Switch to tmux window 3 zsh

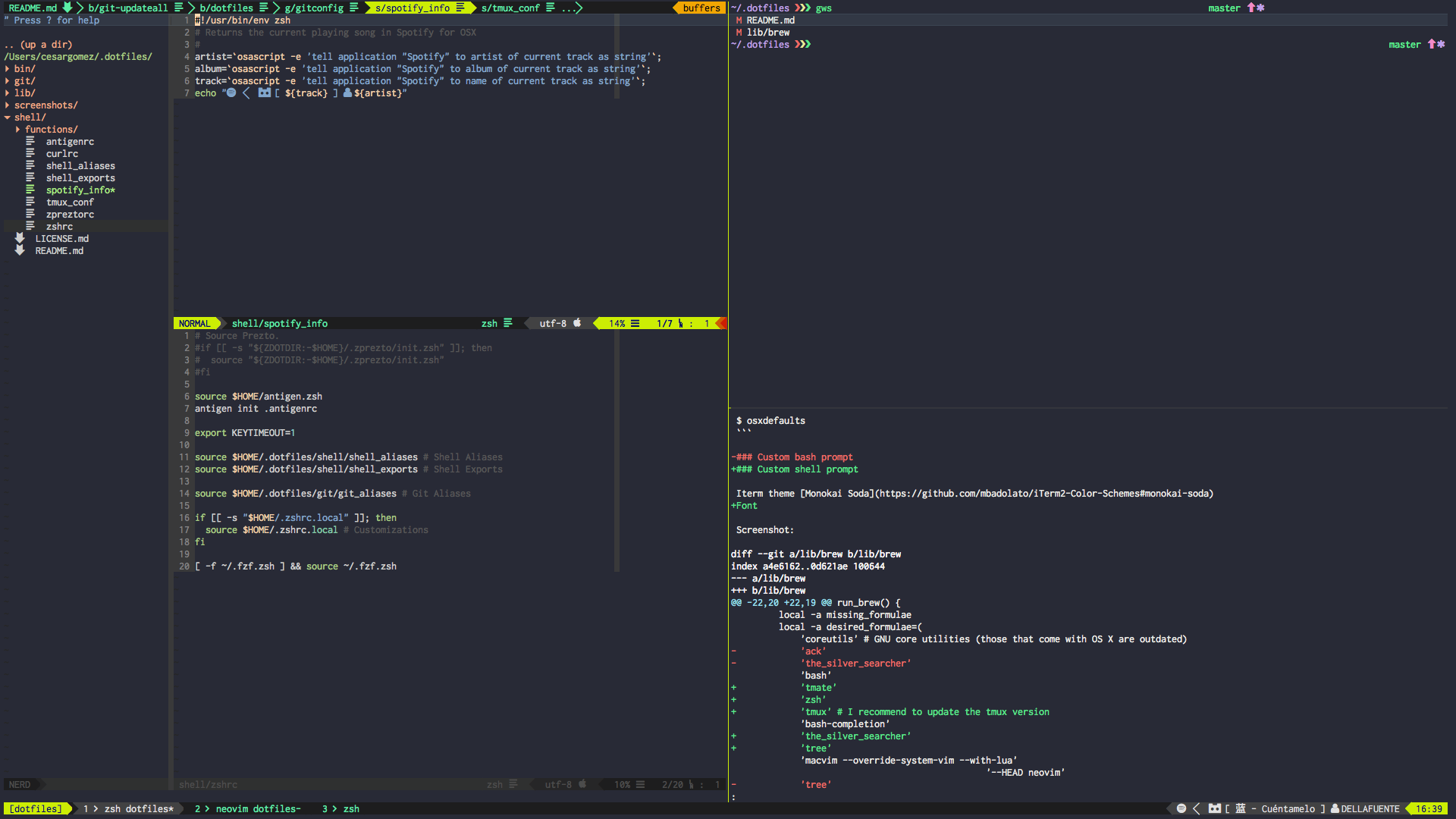pos(340,808)
